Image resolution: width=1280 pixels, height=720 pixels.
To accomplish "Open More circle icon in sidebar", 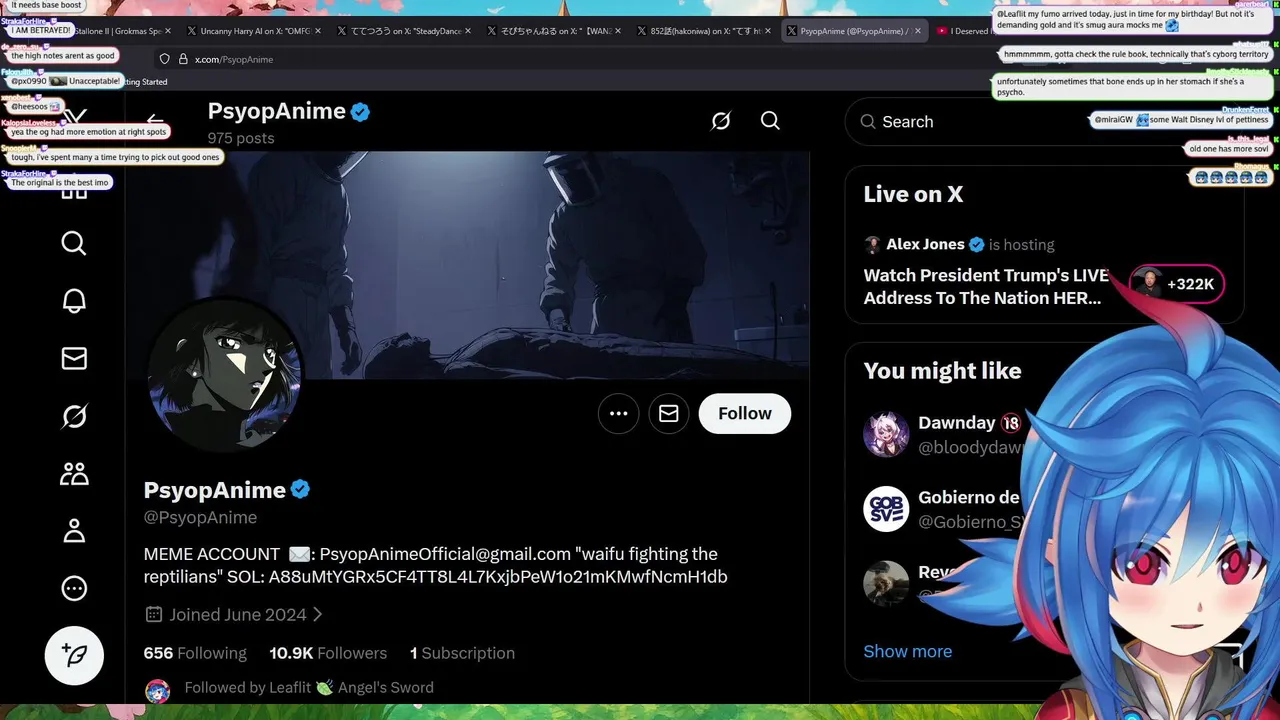I will click(74, 588).
